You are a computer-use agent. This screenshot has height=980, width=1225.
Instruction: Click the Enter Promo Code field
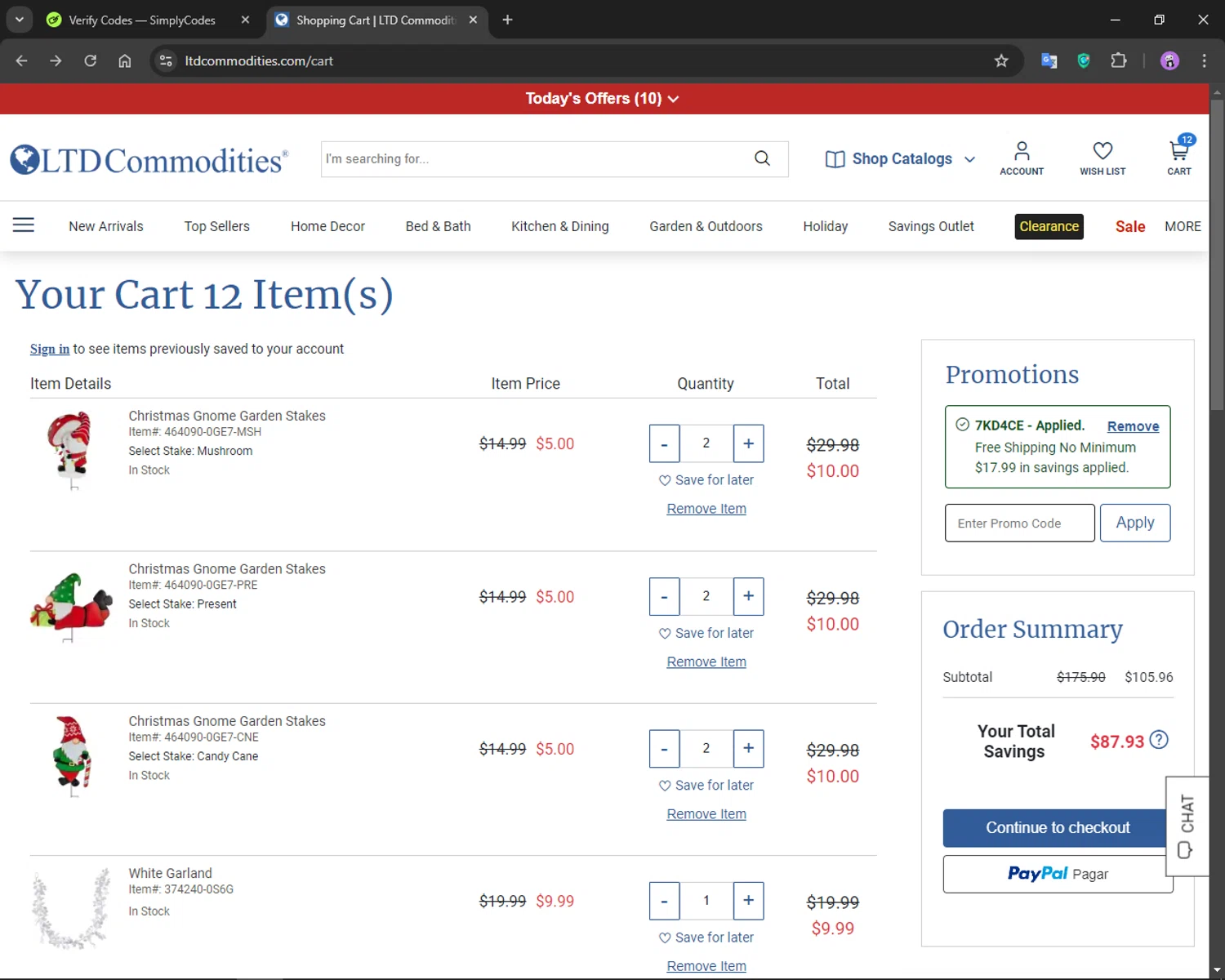click(1019, 523)
